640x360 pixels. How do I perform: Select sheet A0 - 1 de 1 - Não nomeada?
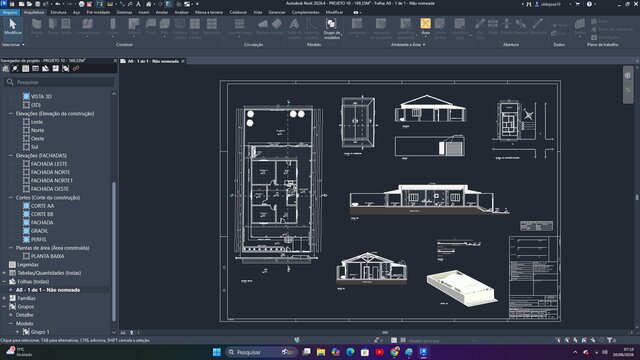point(48,290)
